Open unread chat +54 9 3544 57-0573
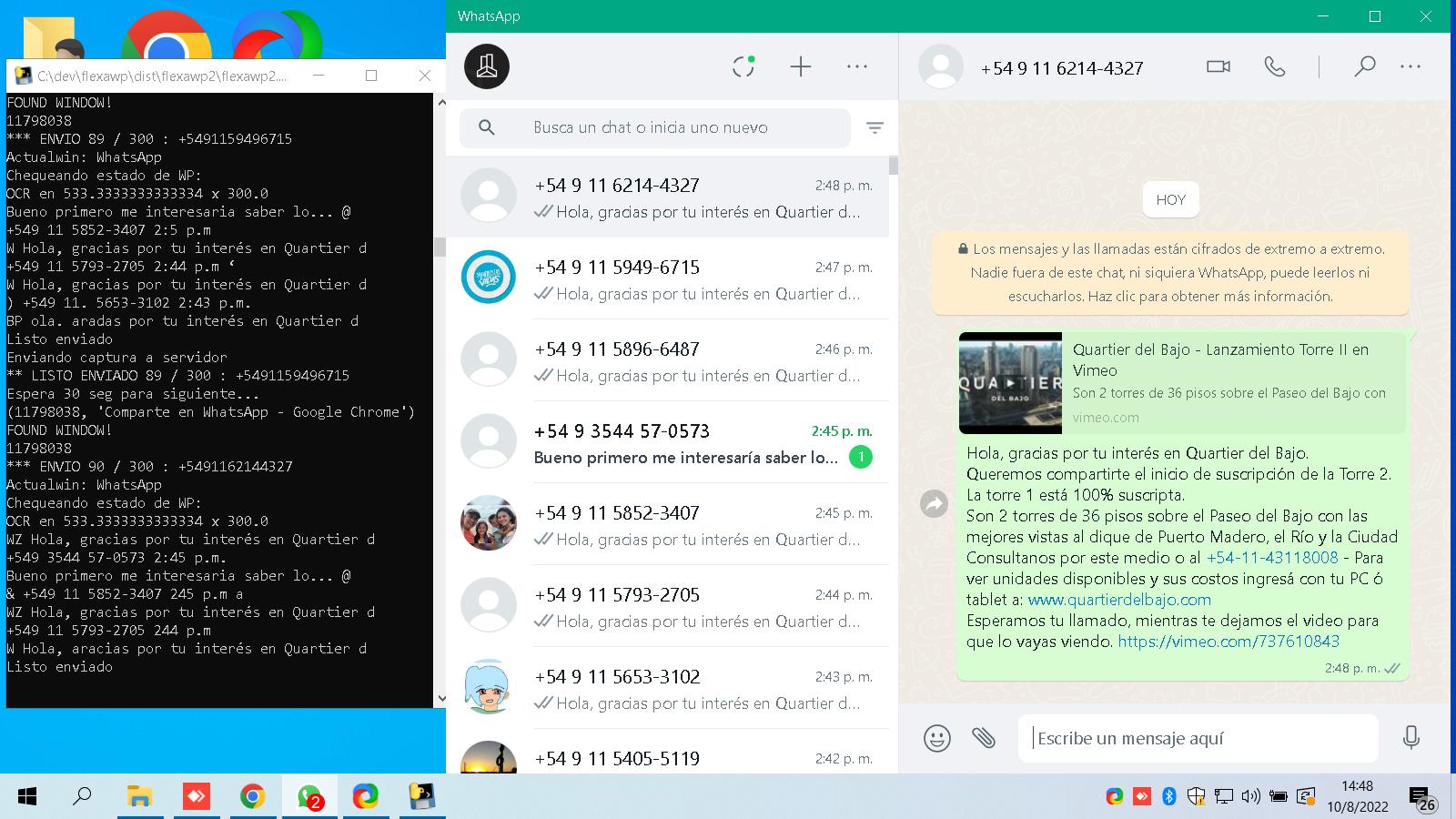The width and height of the screenshot is (1456, 819). pyautogui.click(x=667, y=442)
